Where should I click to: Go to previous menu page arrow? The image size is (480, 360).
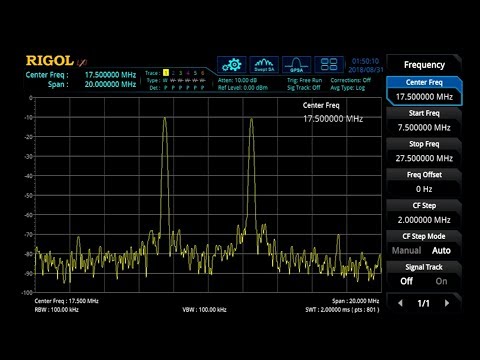click(x=400, y=303)
